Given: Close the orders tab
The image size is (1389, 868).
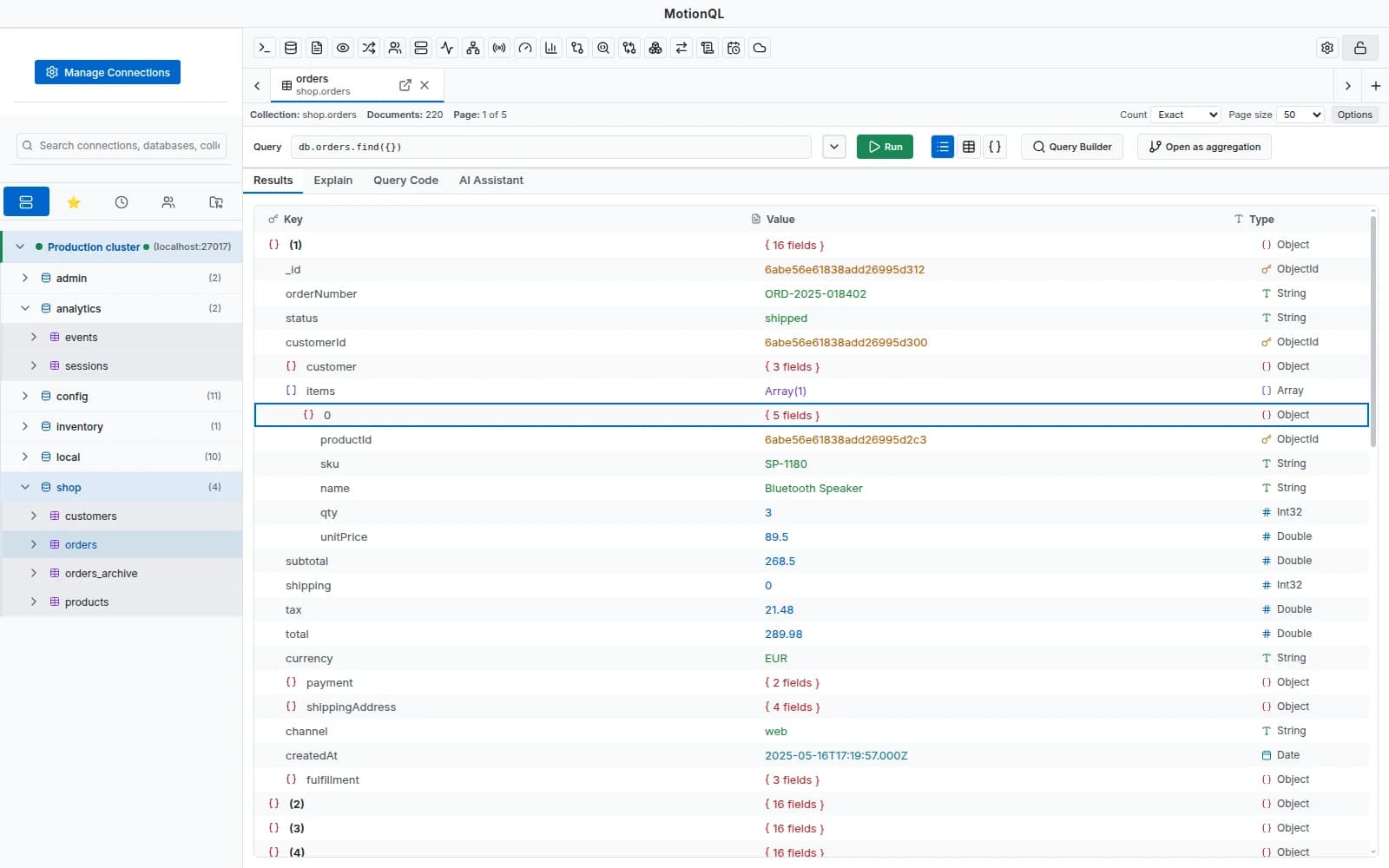Looking at the screenshot, I should click(425, 85).
